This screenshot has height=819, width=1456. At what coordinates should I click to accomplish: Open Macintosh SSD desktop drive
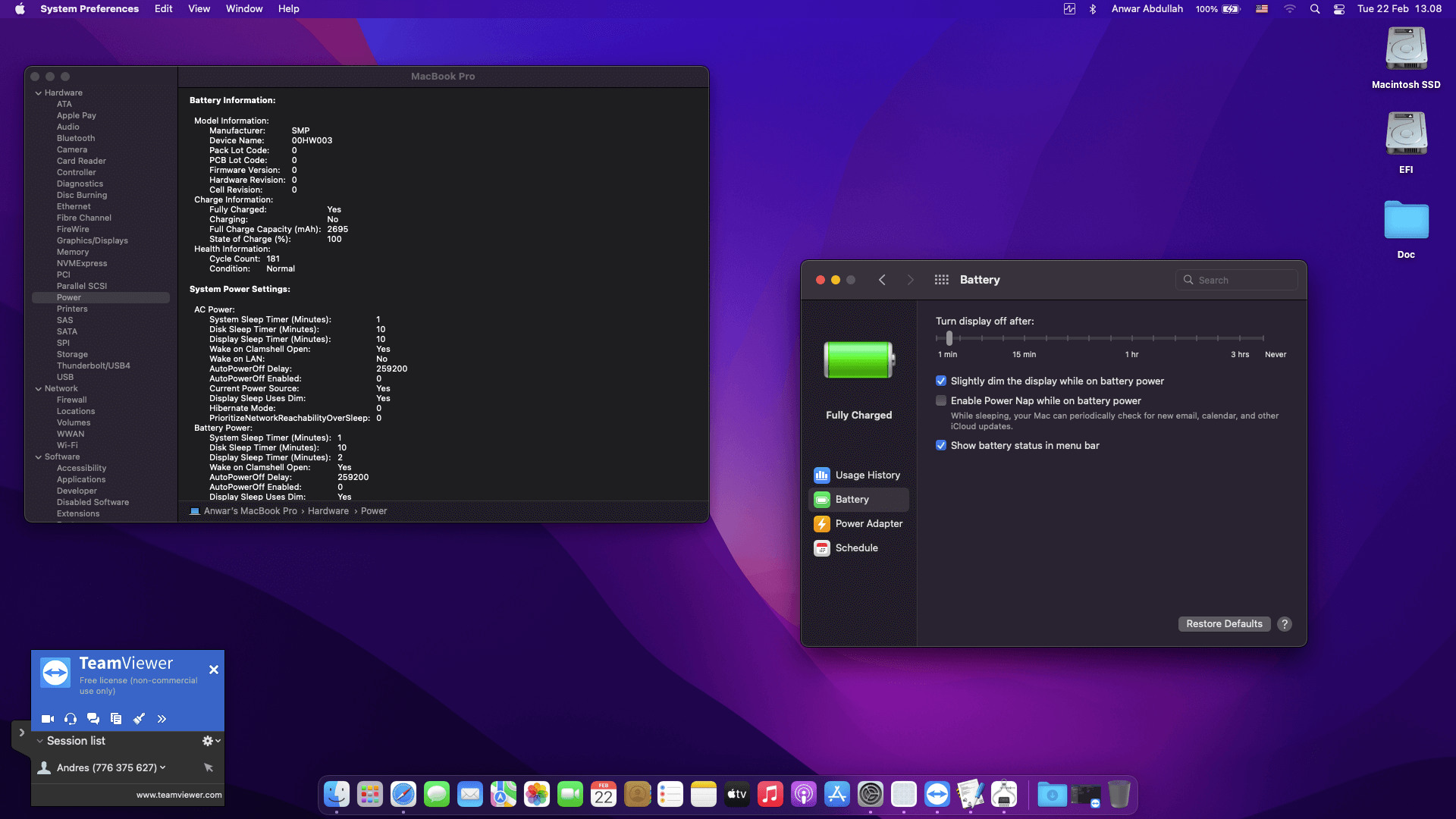coord(1406,58)
